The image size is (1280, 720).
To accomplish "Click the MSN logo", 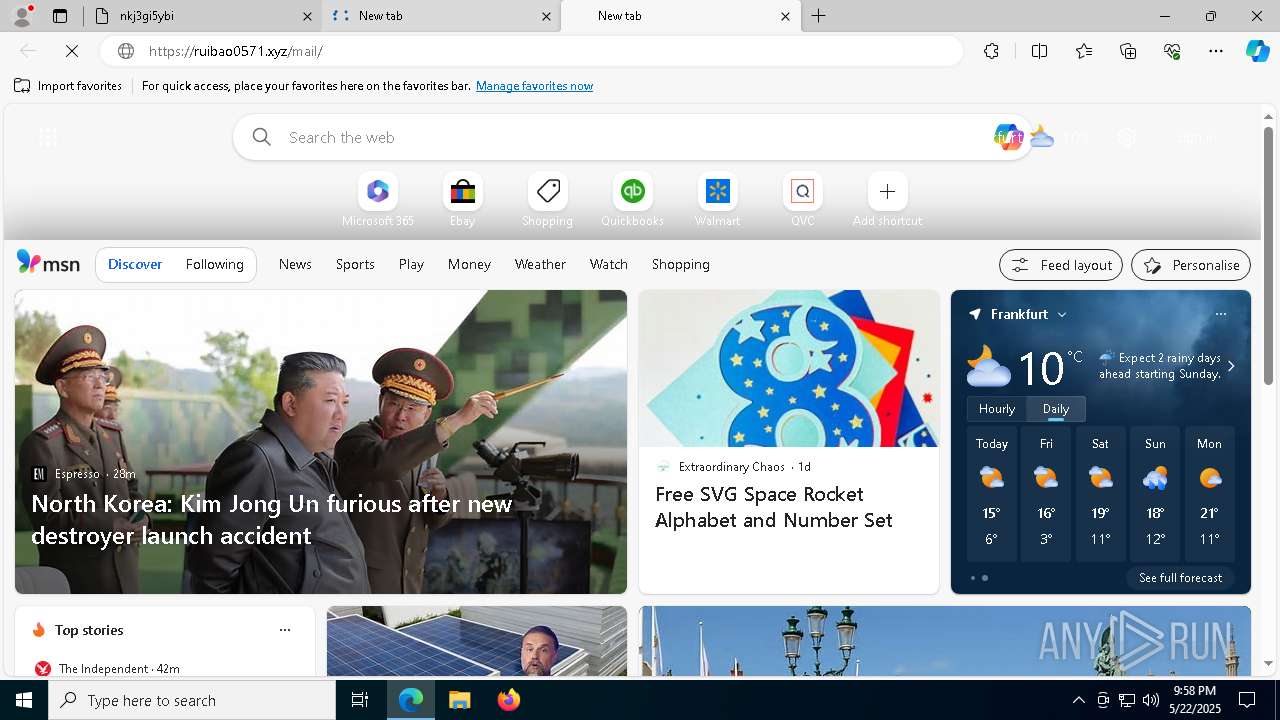I will click(48, 263).
